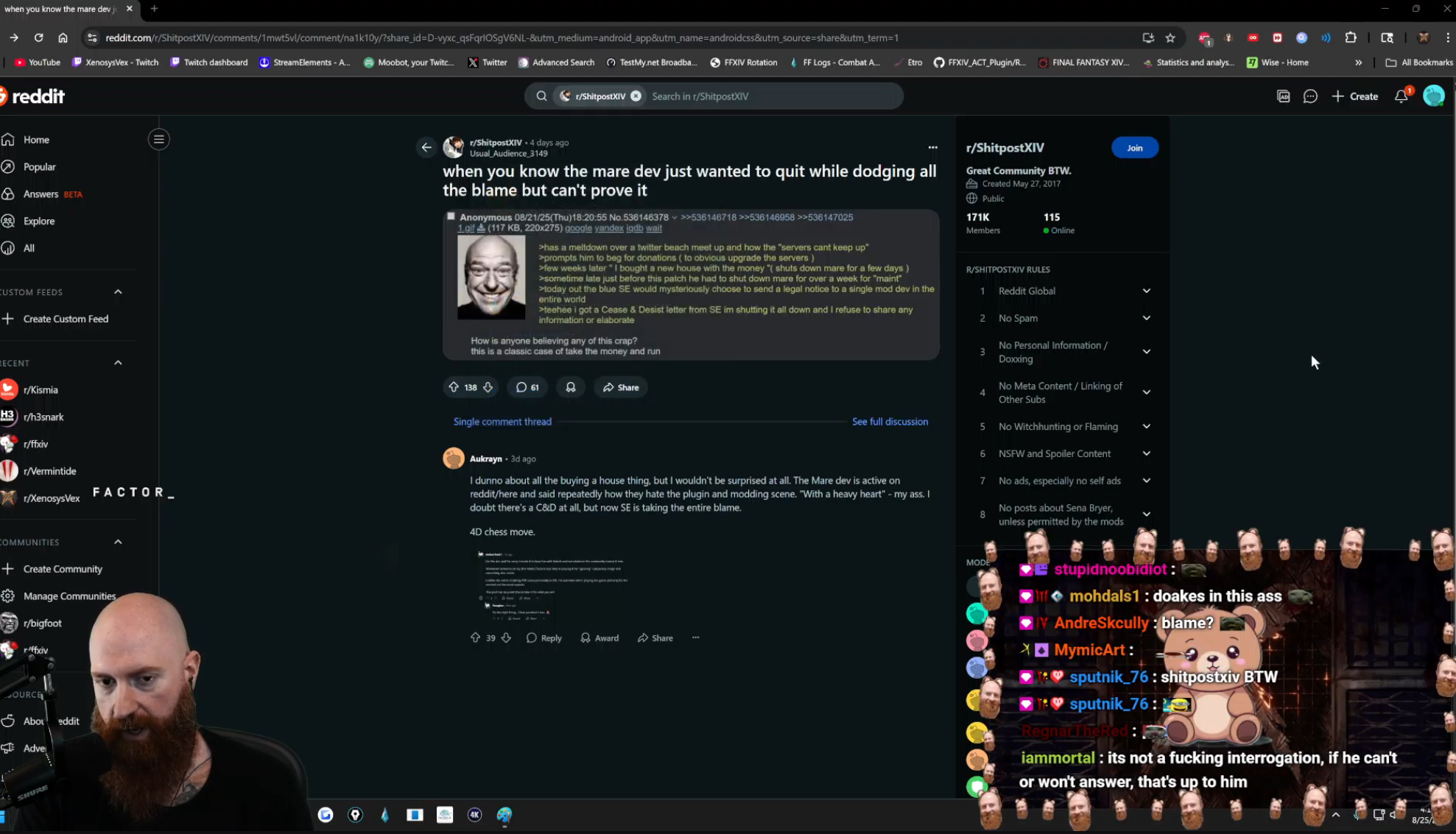Focus the Search in r/ShitpostXIV field
This screenshot has width=1456, height=834.
point(773,96)
